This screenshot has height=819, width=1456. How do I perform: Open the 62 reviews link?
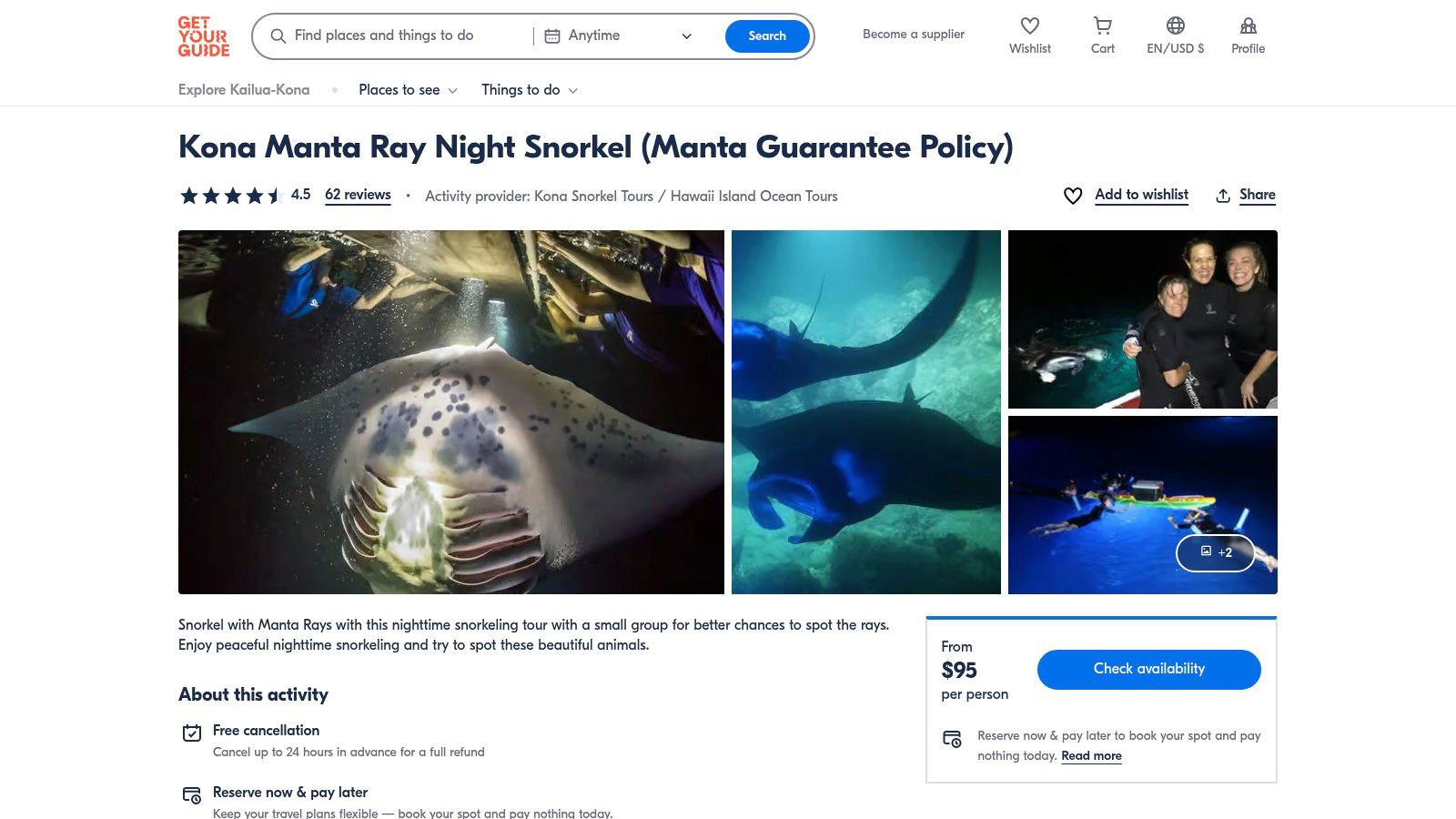tap(358, 195)
